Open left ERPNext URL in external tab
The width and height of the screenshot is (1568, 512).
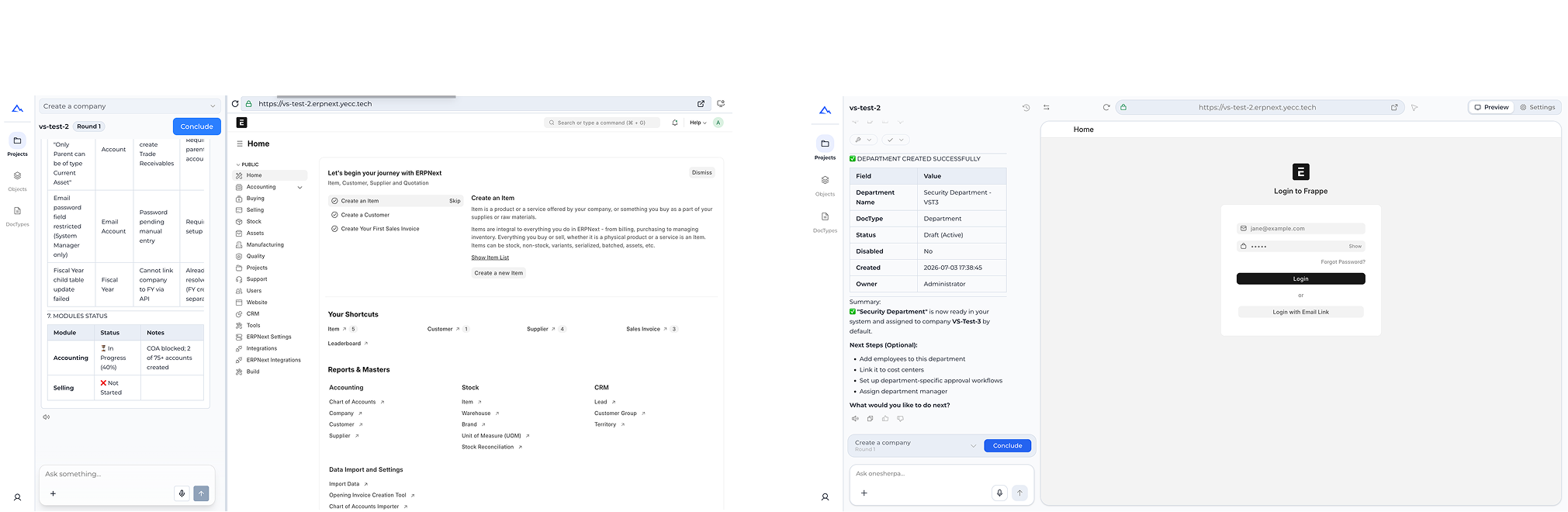click(701, 103)
